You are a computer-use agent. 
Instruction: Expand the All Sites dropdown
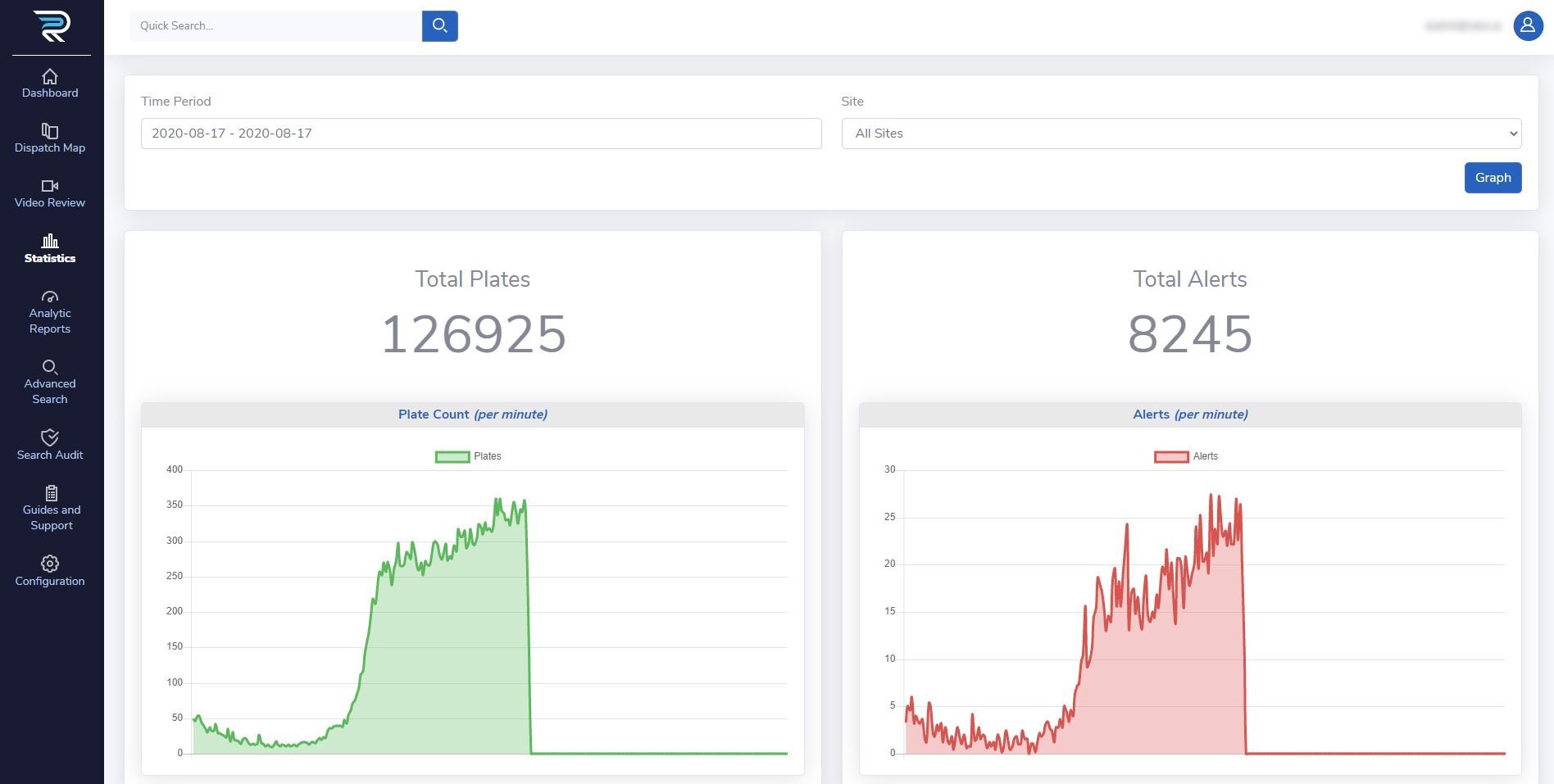coord(1181,134)
